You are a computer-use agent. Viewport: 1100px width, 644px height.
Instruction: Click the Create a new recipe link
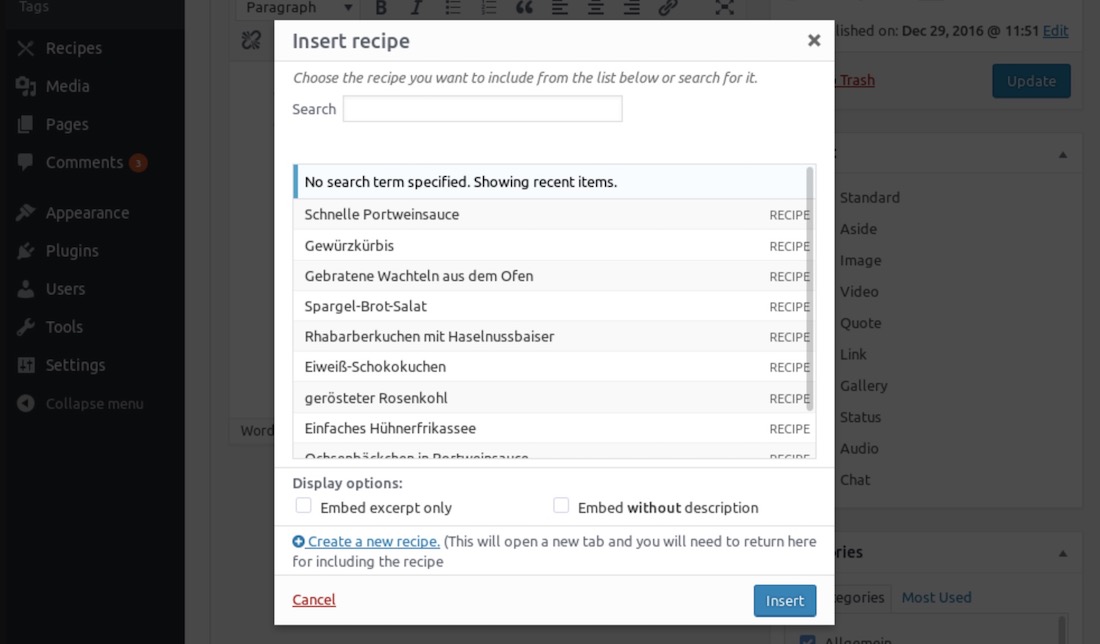pos(373,541)
